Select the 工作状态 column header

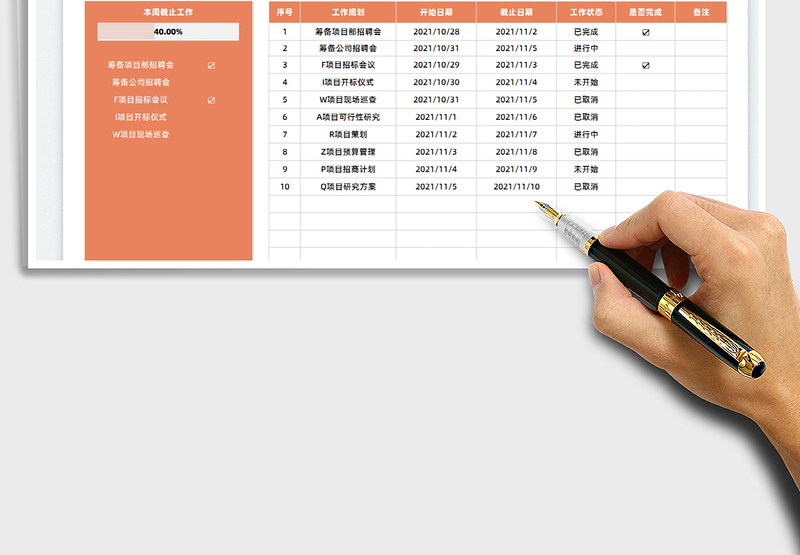click(x=586, y=13)
